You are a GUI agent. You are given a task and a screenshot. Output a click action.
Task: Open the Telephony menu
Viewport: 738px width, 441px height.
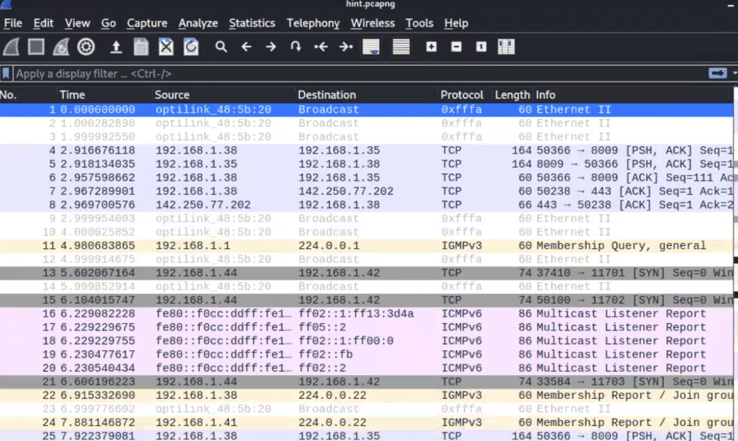[313, 23]
